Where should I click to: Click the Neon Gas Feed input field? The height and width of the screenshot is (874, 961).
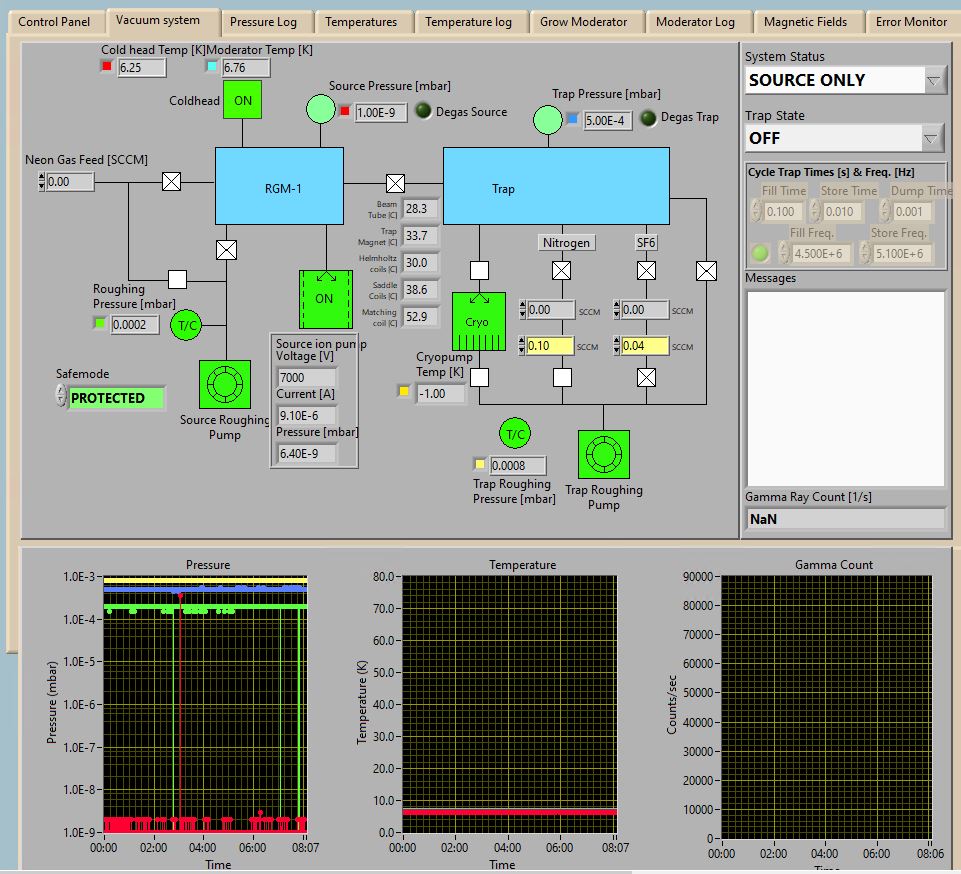point(70,182)
